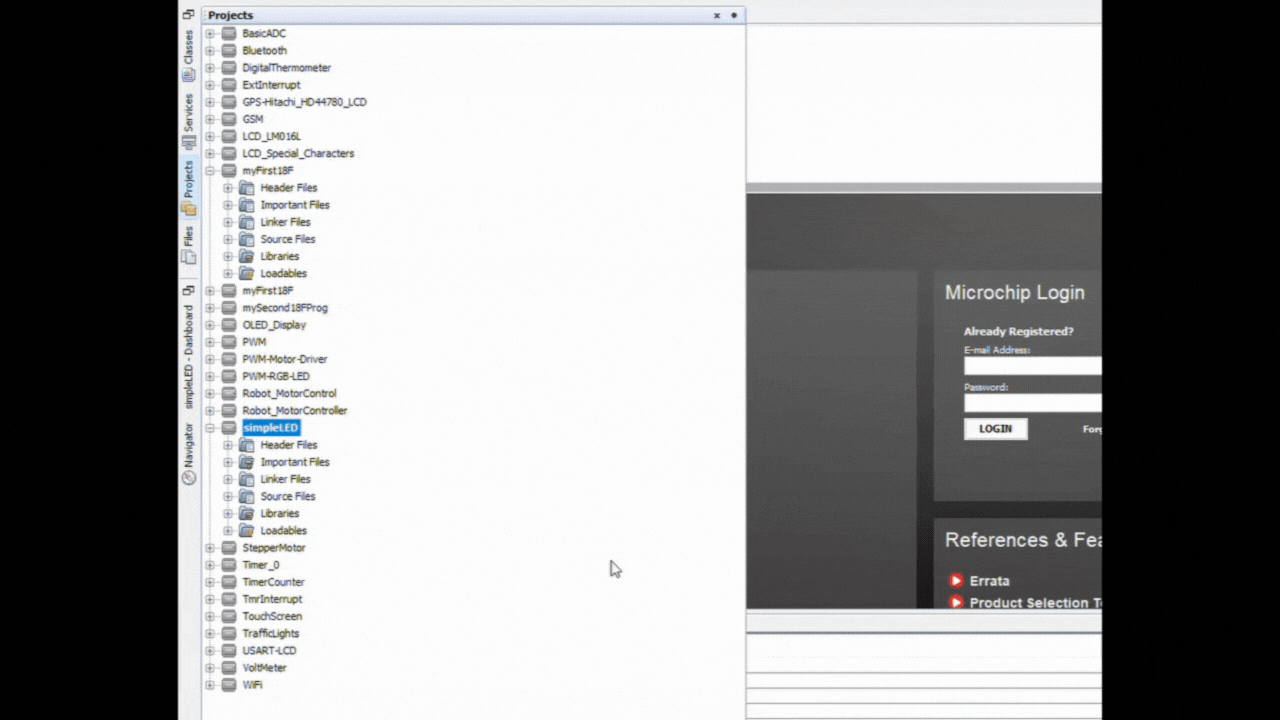The height and width of the screenshot is (720, 1280).
Task: Click the simpleLED Source Files folder icon
Action: point(246,497)
